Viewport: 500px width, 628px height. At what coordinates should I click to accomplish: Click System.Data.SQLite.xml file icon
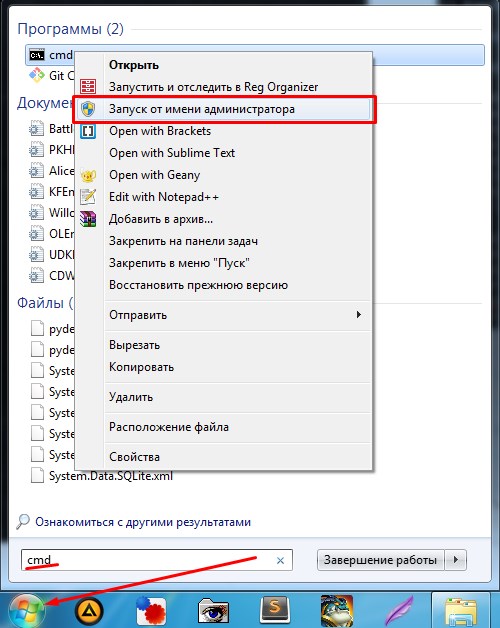(37, 475)
